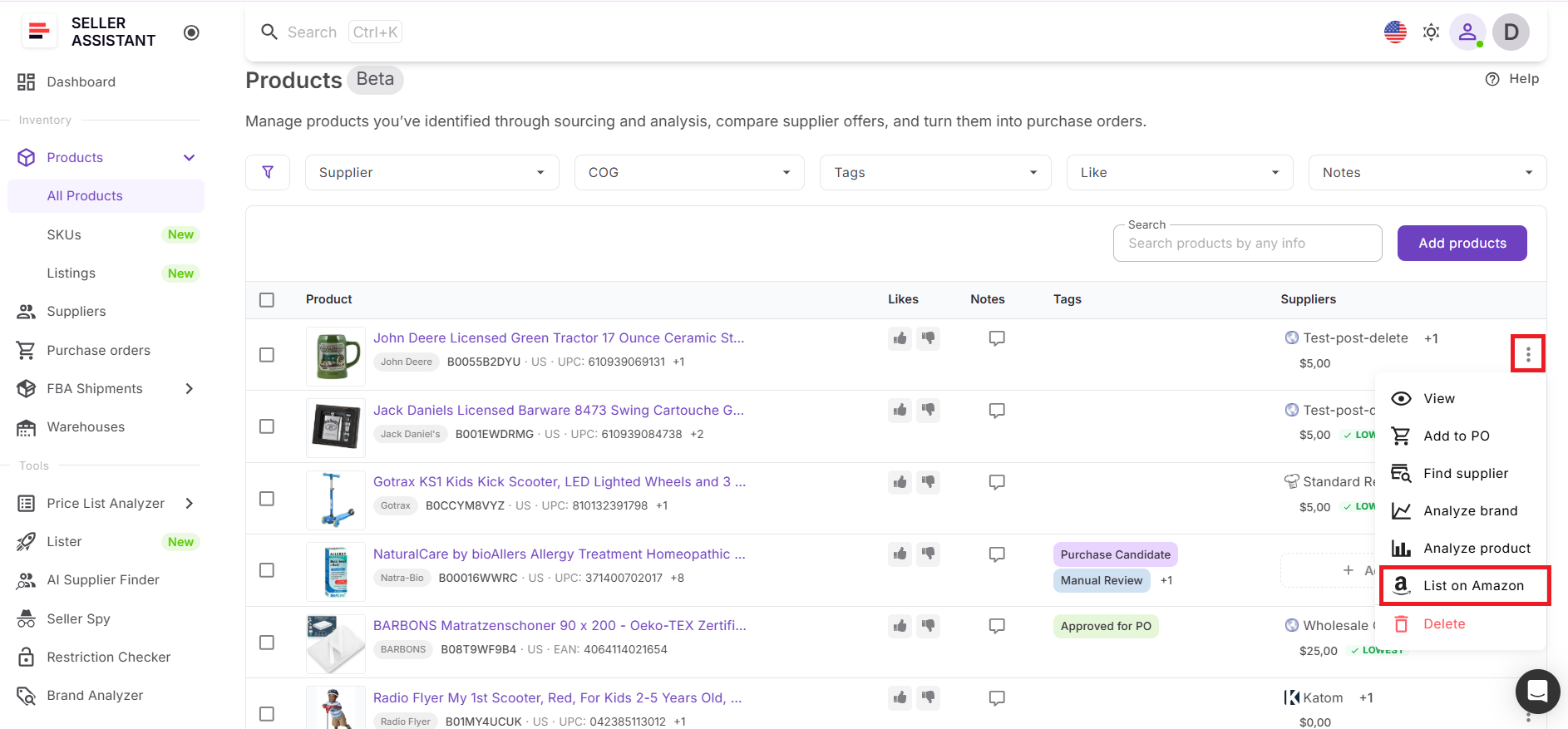The width and height of the screenshot is (1568, 729).
Task: Open the Notes filter dropdown
Action: [x=1427, y=172]
